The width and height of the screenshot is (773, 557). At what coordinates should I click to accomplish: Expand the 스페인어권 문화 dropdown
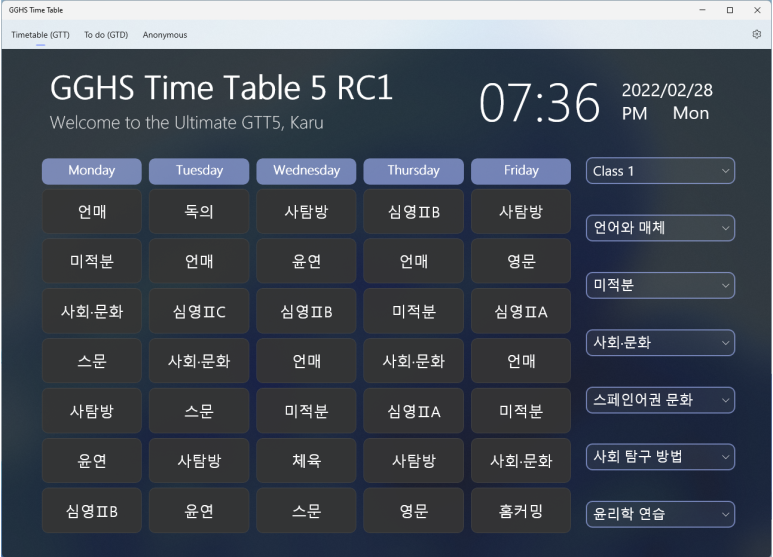tap(660, 400)
